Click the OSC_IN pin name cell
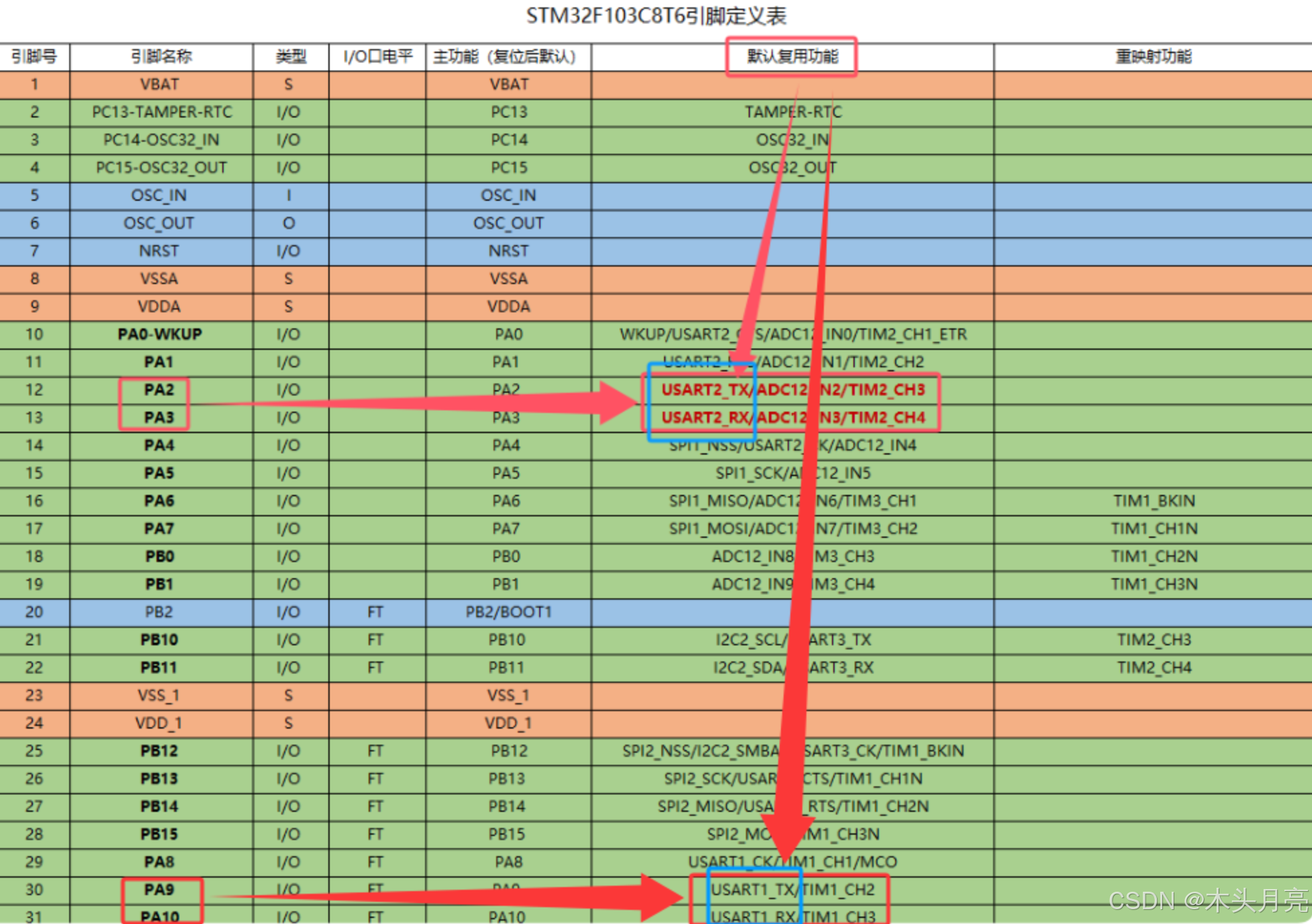Viewport: 1312px width, 924px height. point(161,196)
